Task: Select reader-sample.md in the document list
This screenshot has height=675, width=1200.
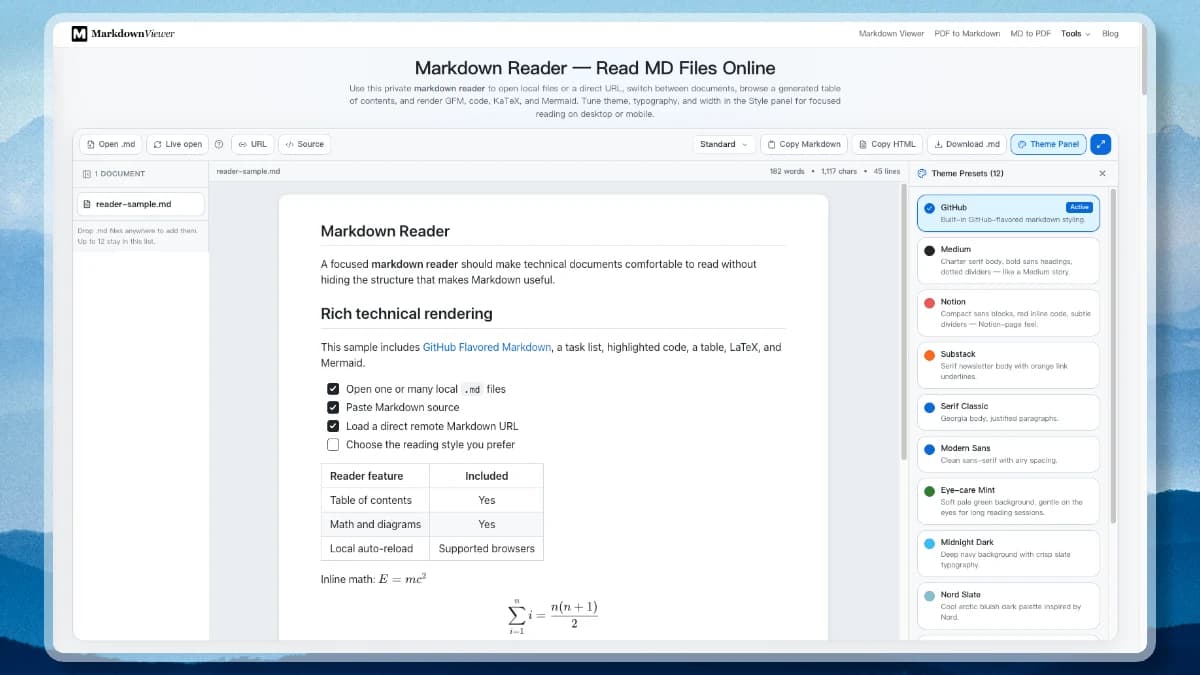Action: click(141, 204)
